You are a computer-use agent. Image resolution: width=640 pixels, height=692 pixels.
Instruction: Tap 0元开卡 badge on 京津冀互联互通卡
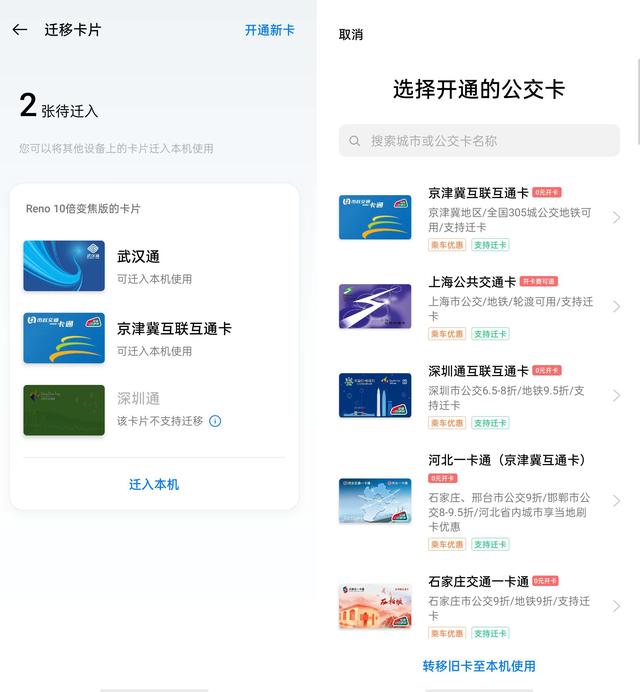547,192
